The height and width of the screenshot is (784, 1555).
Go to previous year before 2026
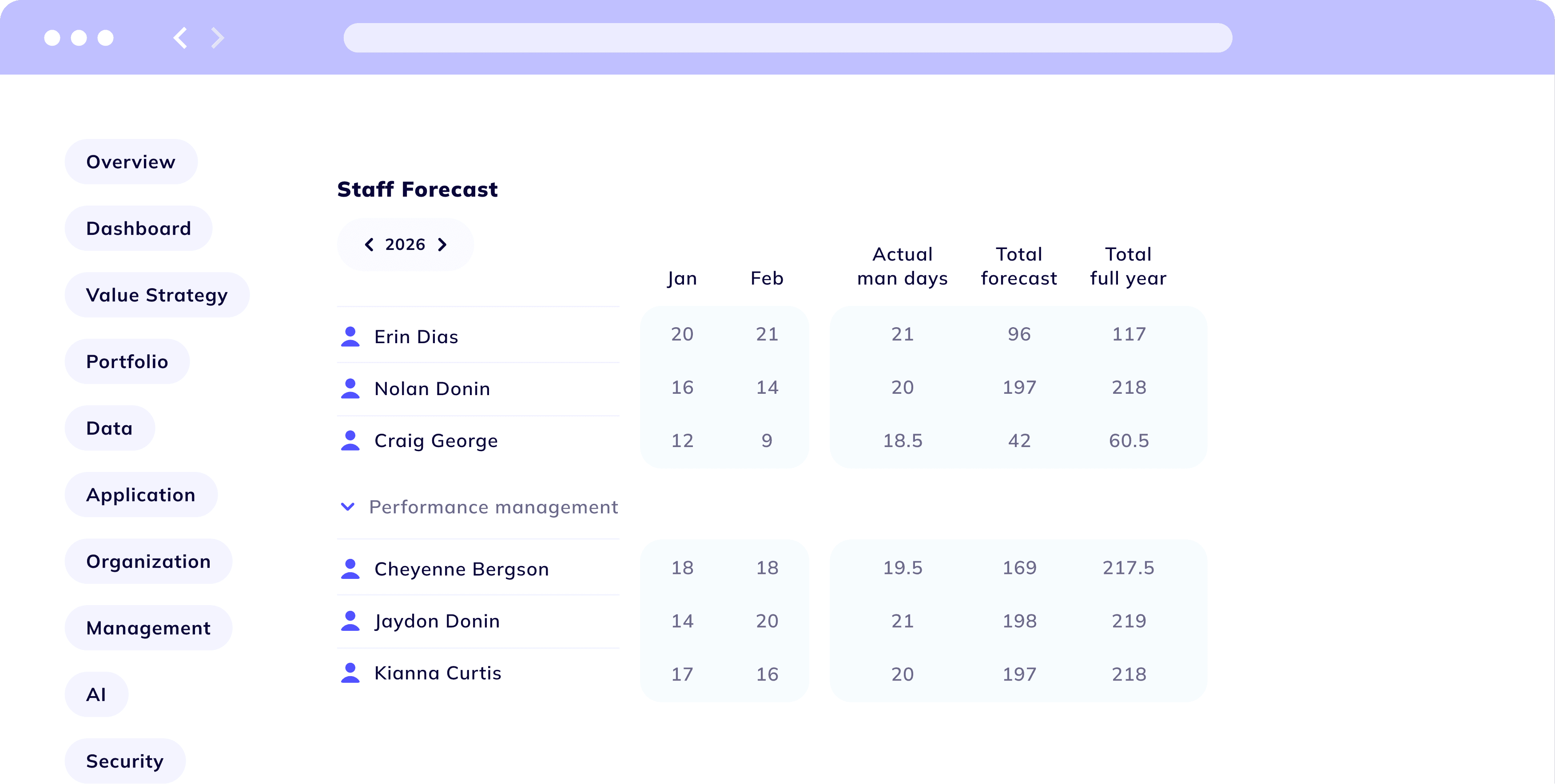click(x=369, y=245)
